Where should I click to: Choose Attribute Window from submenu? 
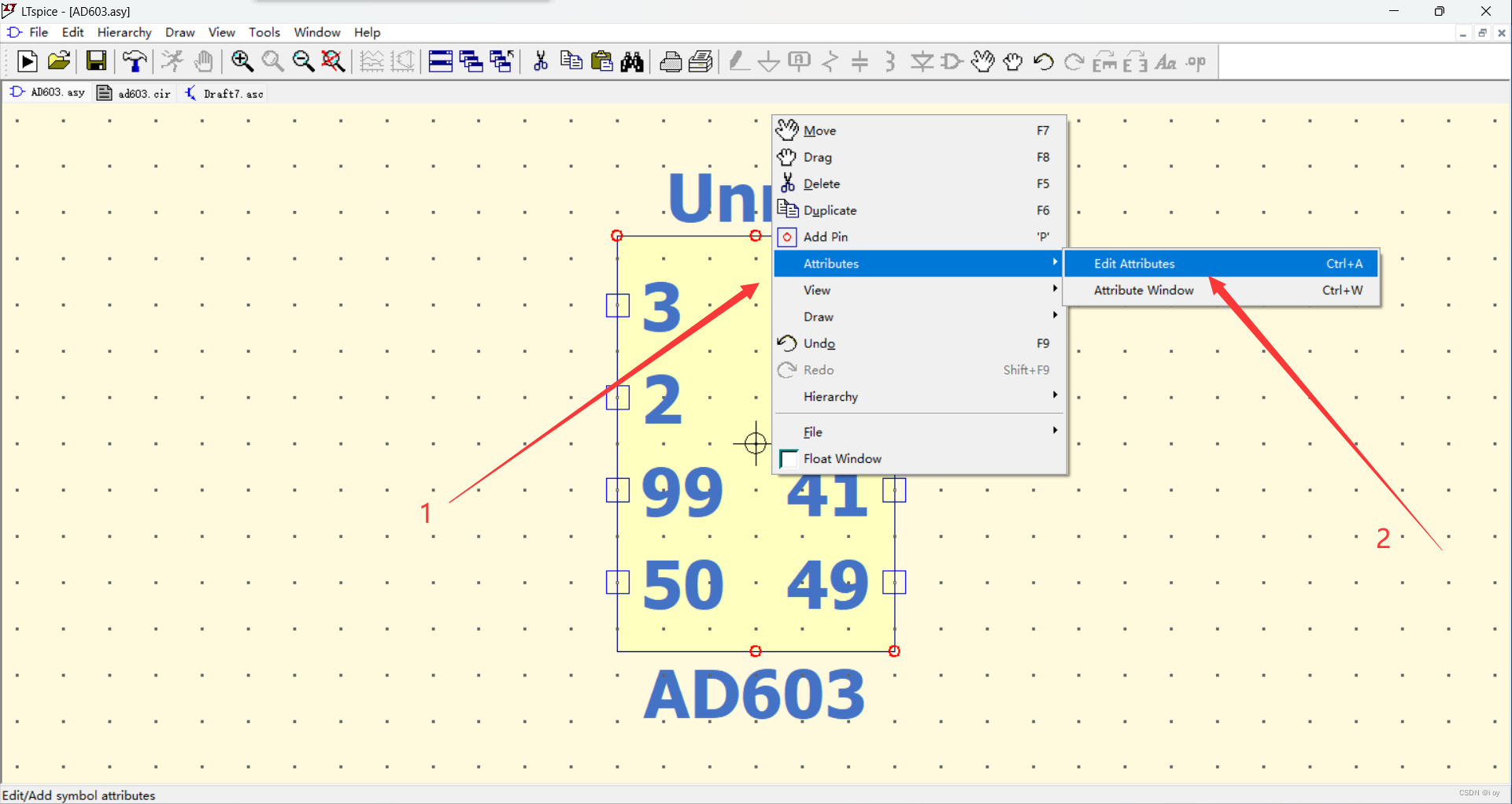pos(1221,290)
